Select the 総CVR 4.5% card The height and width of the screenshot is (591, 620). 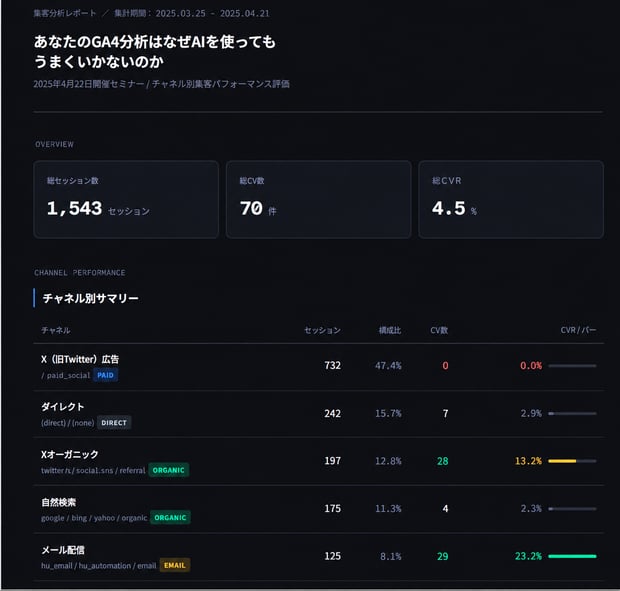511,199
